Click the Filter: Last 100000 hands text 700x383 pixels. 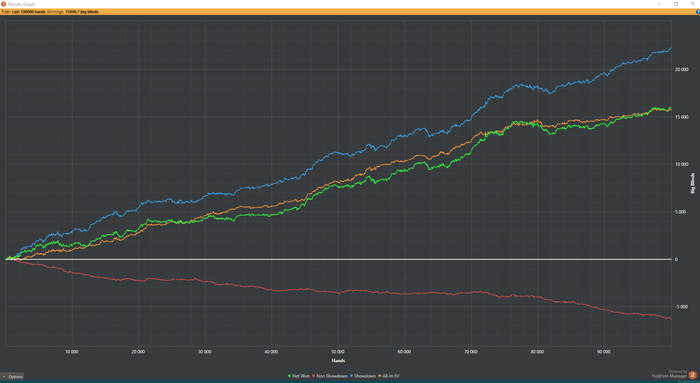point(23,12)
